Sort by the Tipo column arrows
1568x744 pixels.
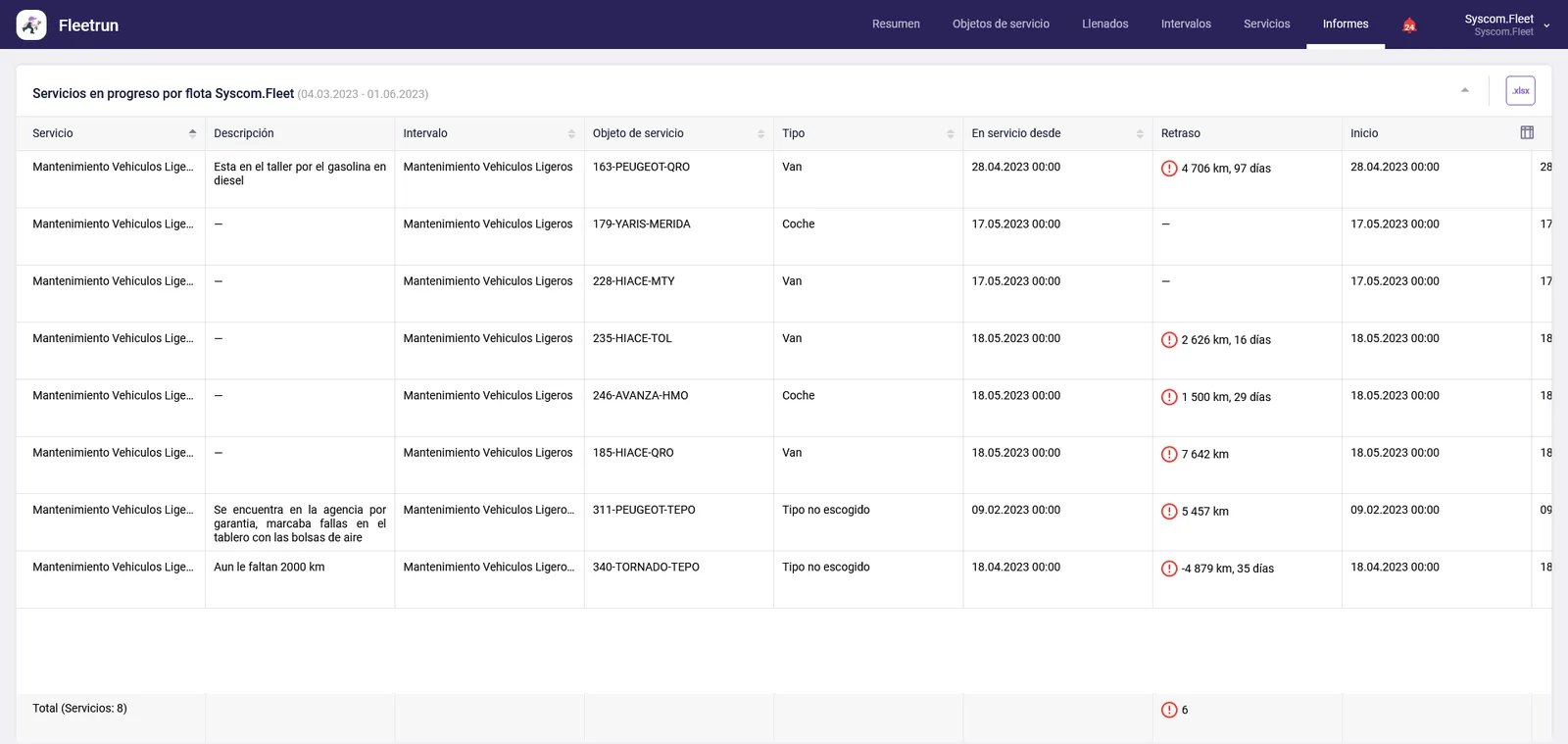pyautogui.click(x=951, y=133)
